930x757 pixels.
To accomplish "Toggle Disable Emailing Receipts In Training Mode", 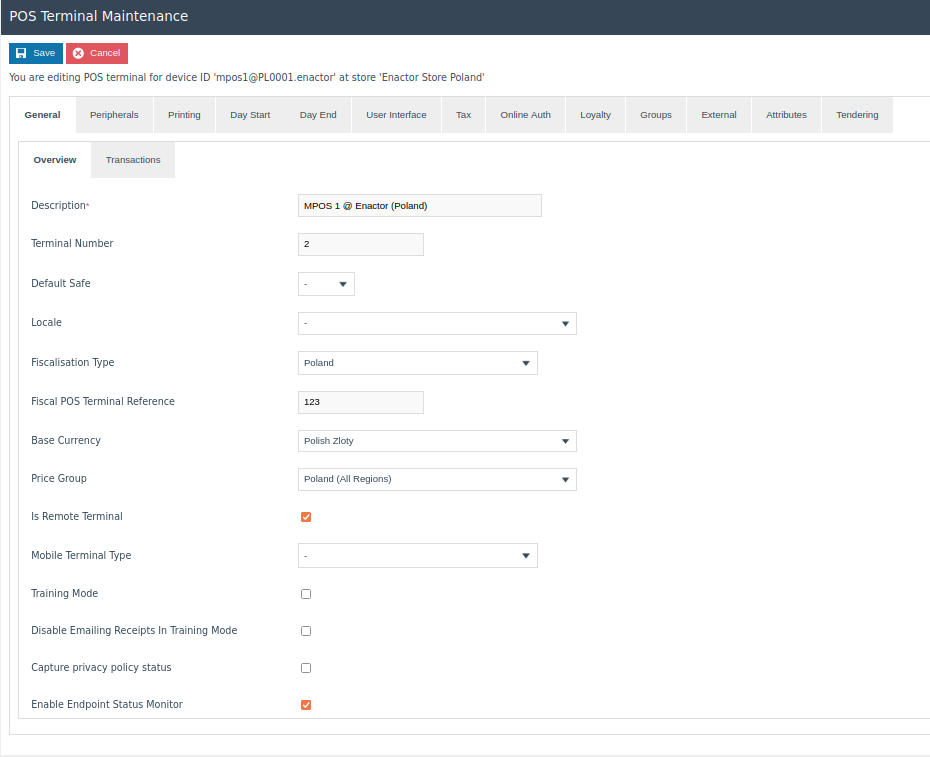I will pyautogui.click(x=306, y=631).
